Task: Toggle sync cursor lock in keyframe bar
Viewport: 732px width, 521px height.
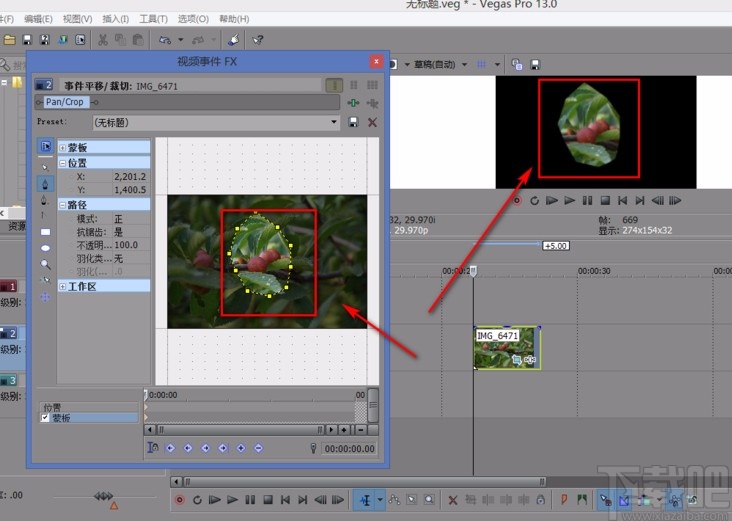Action: [x=153, y=449]
